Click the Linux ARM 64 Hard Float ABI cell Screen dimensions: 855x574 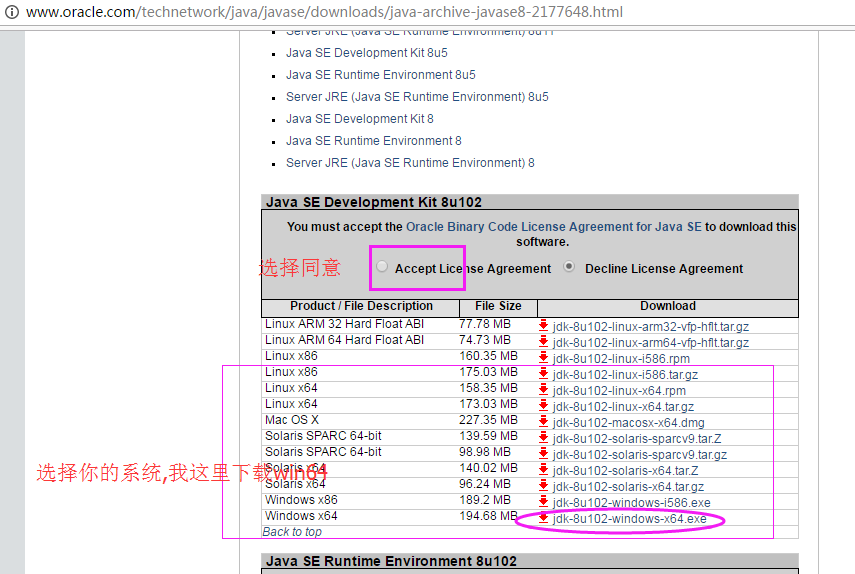pyautogui.click(x=344, y=340)
